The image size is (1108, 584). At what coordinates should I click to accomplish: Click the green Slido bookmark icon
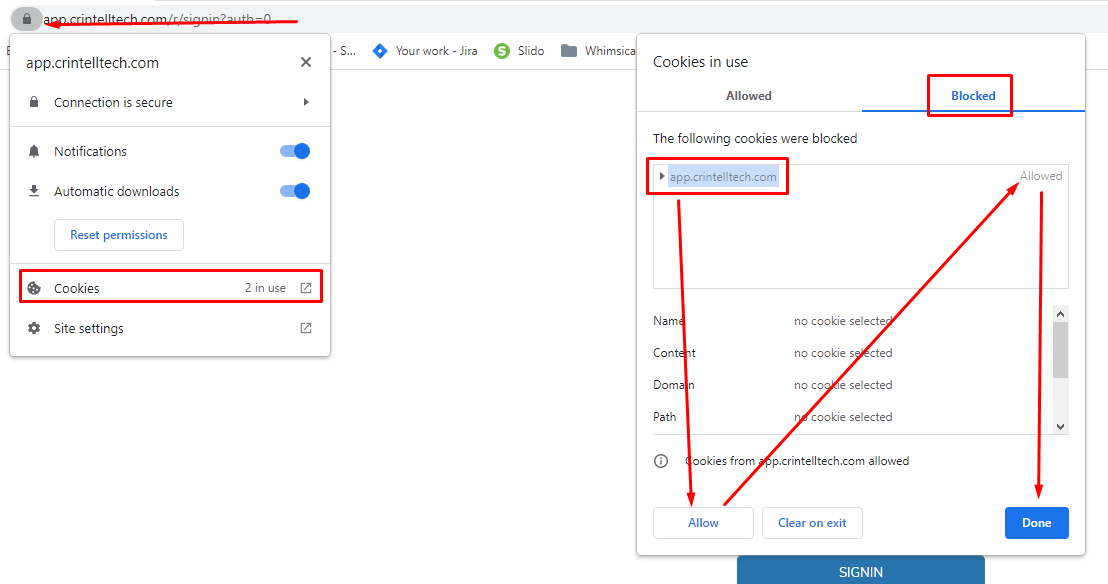(x=502, y=51)
